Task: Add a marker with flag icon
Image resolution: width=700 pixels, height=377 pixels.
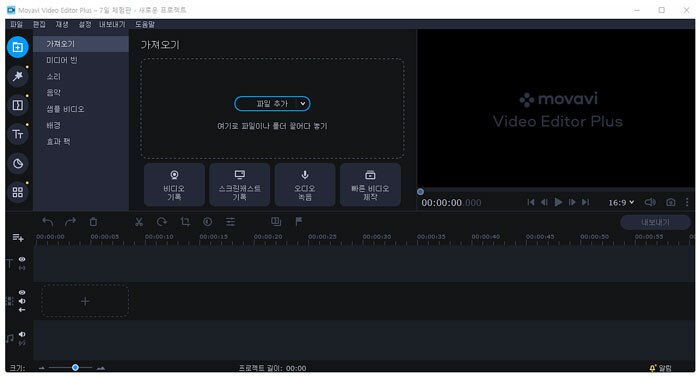Action: coord(299,221)
